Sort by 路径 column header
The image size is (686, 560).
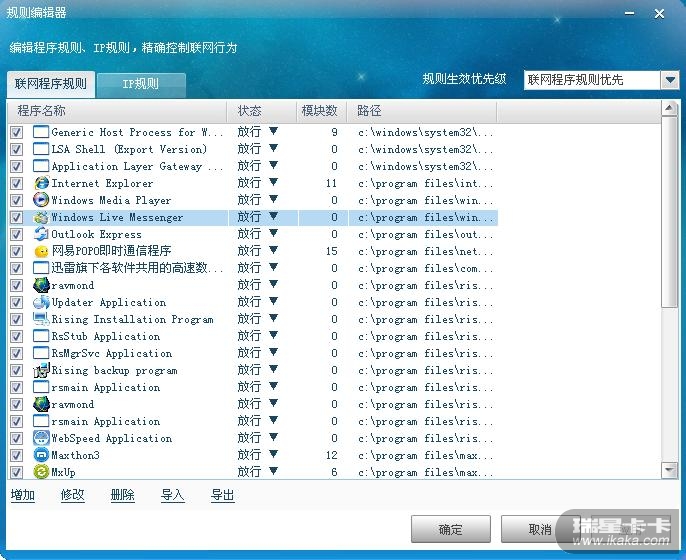tap(422, 111)
